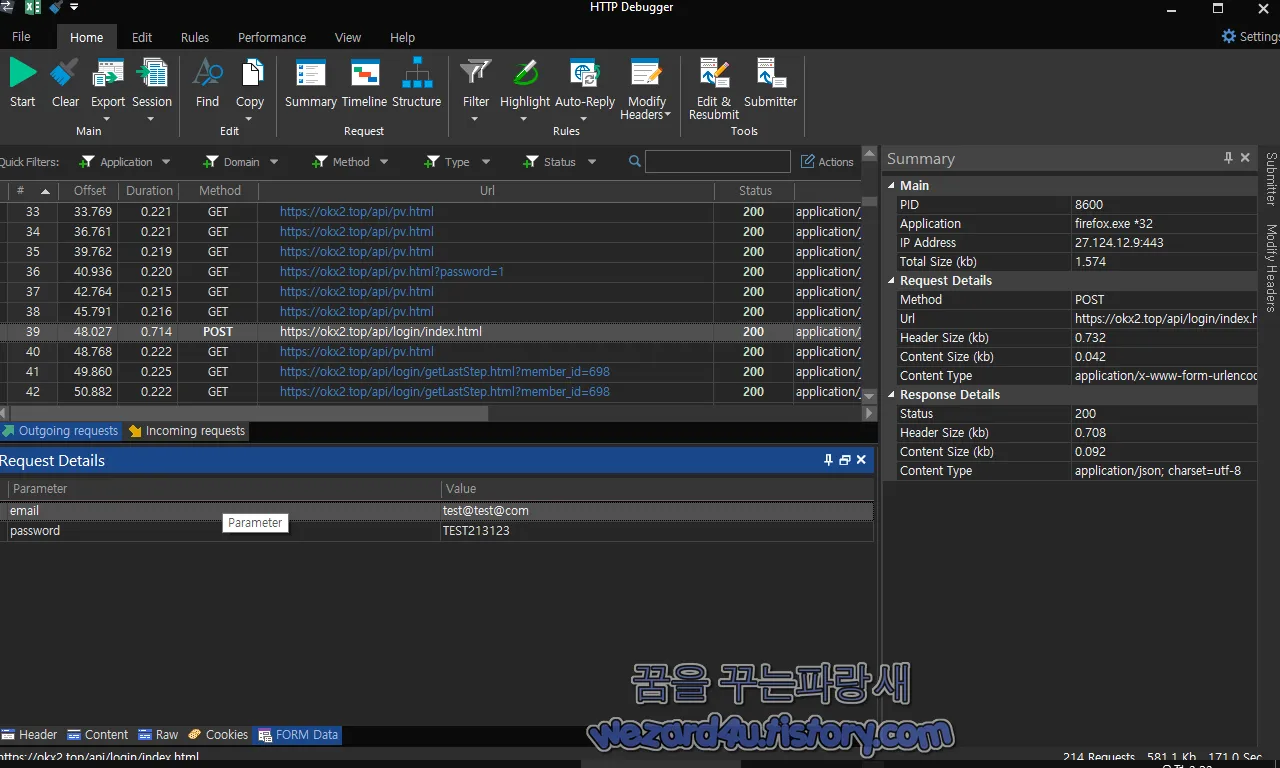Select the Outgoing requests tab
The height and width of the screenshot is (768, 1280).
[x=60, y=431]
